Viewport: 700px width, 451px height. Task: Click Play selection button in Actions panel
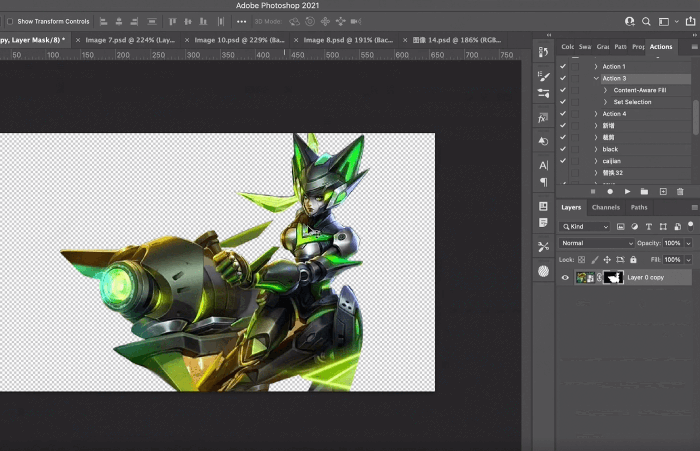coord(627,192)
